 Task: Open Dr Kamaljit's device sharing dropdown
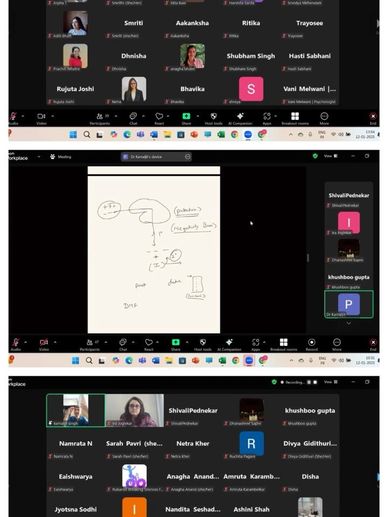pos(188,157)
